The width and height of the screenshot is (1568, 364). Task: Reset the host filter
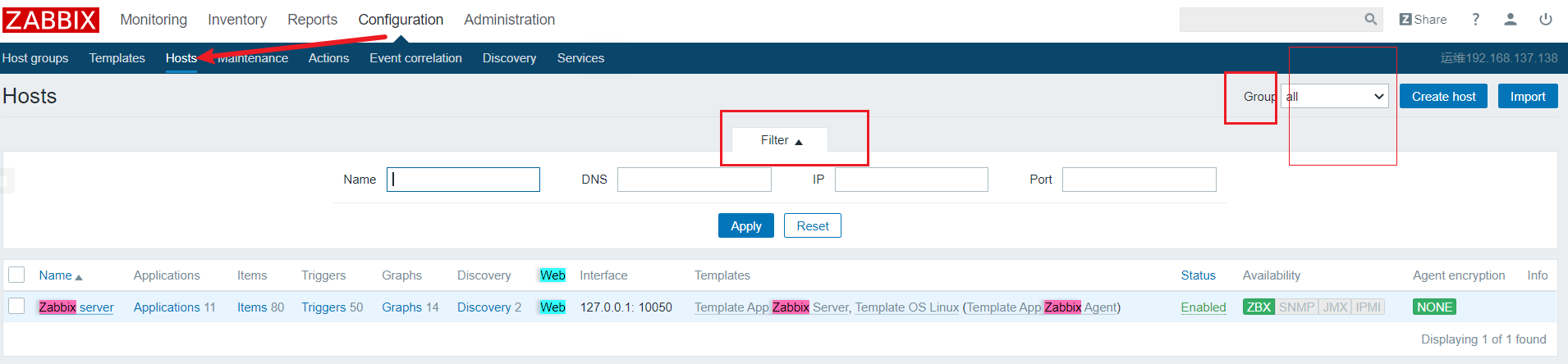(813, 225)
